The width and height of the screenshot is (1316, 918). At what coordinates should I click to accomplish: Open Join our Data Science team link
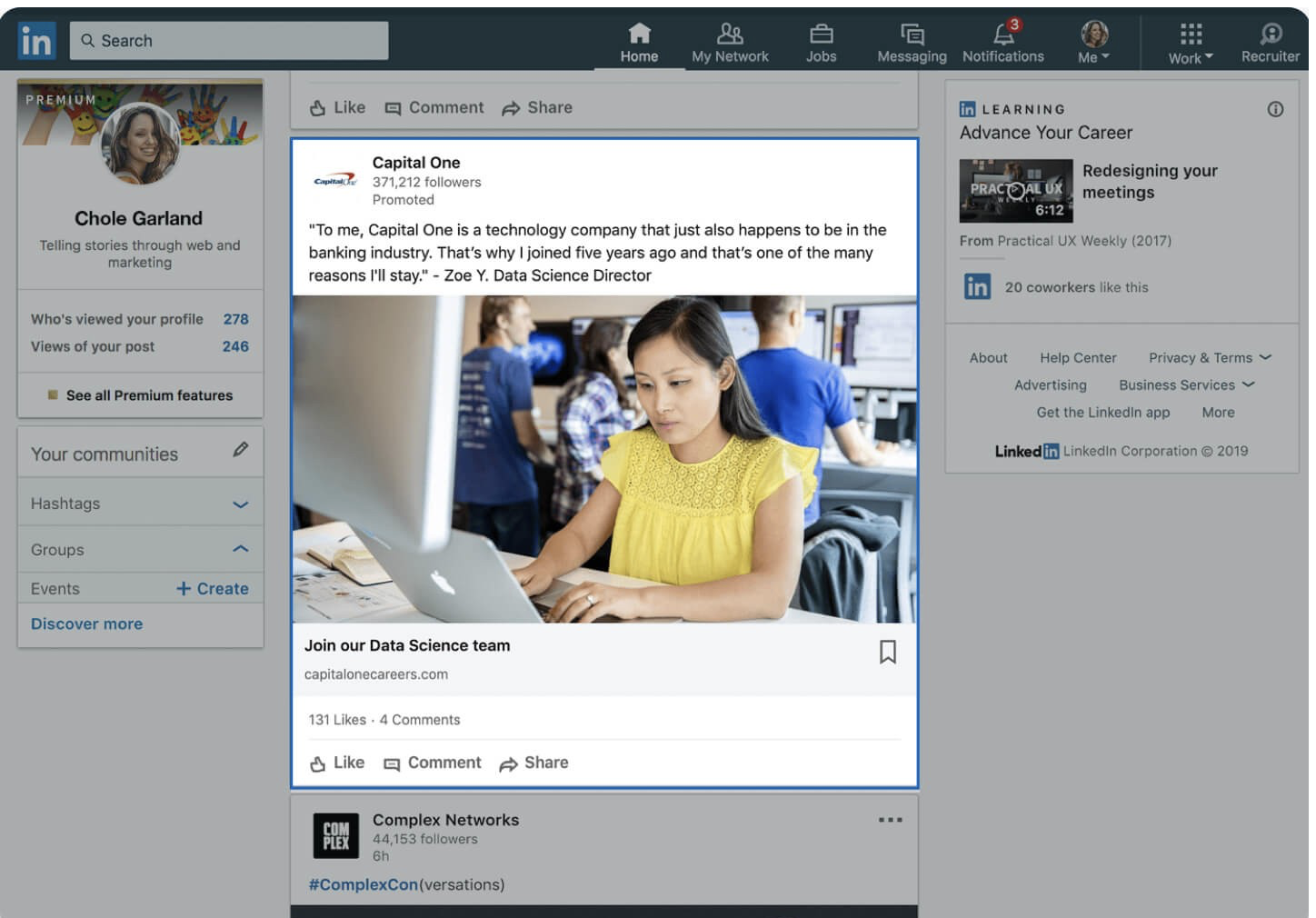point(407,645)
